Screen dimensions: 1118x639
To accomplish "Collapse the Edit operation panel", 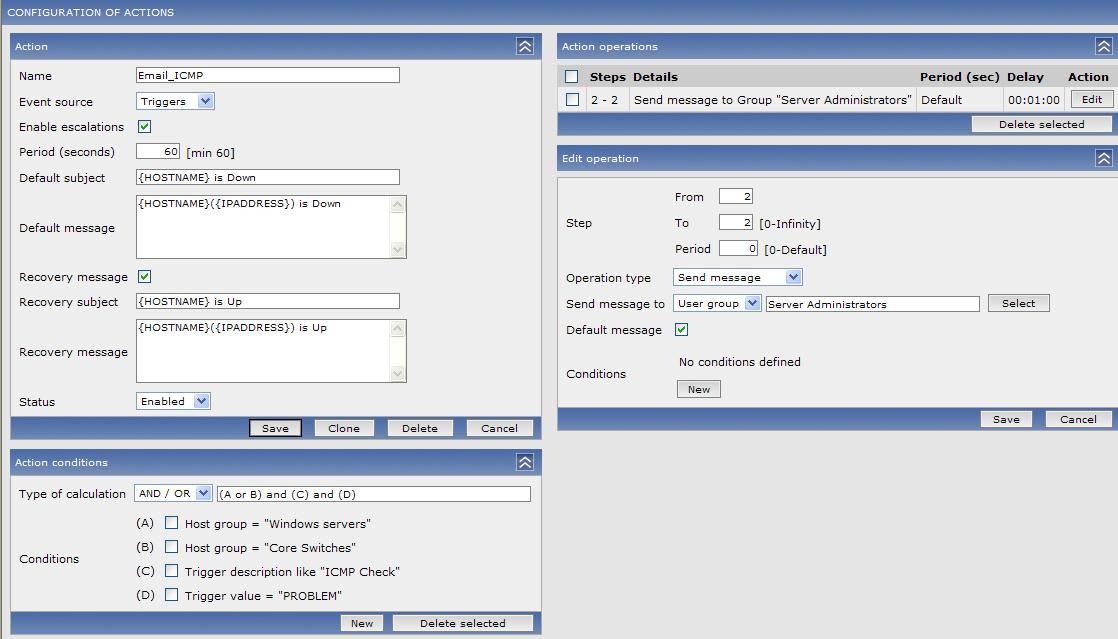I will 1103,158.
